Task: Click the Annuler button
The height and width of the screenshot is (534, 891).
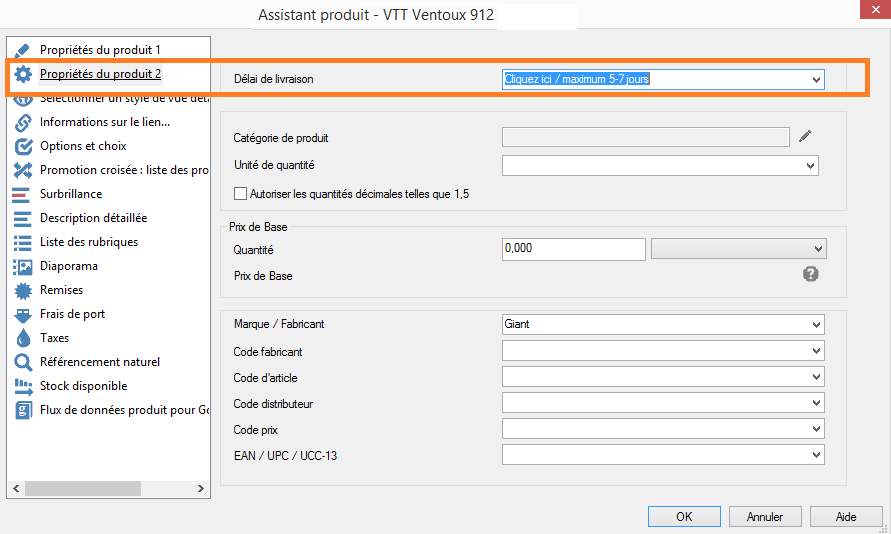Action: 765,517
